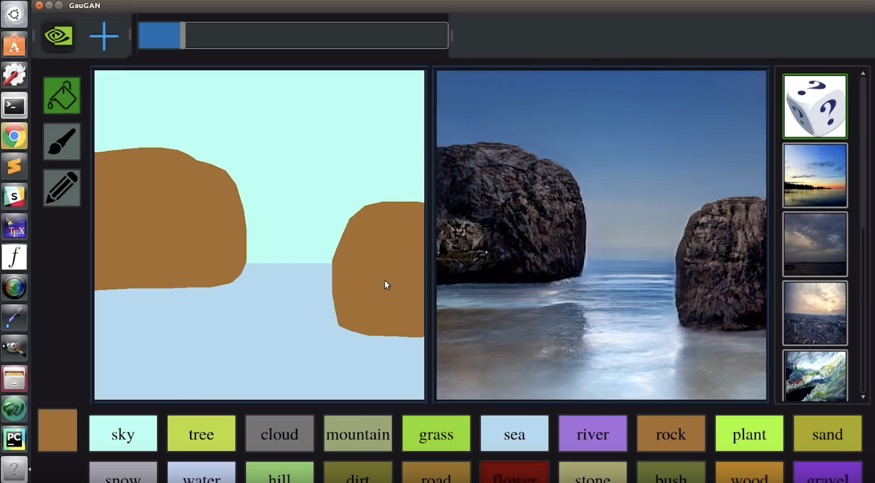Select the sky label swatch
Viewport: 875px width, 483px height.
(123, 433)
